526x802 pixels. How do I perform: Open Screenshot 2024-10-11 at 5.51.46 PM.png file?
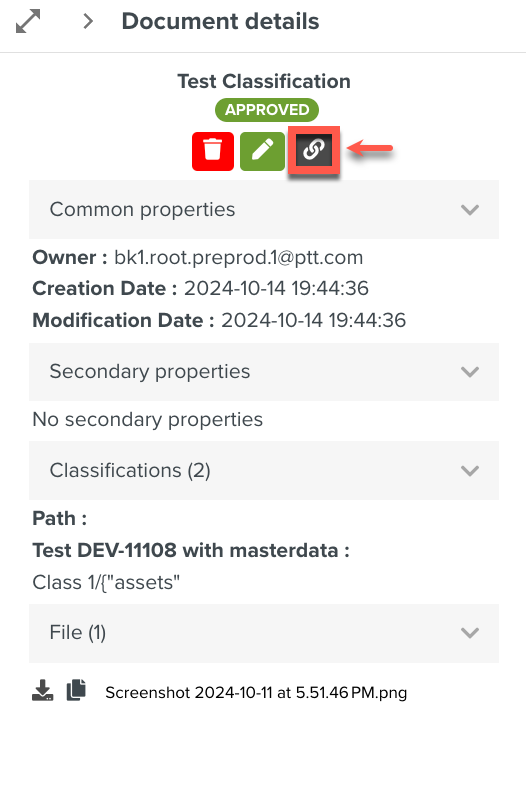256,693
